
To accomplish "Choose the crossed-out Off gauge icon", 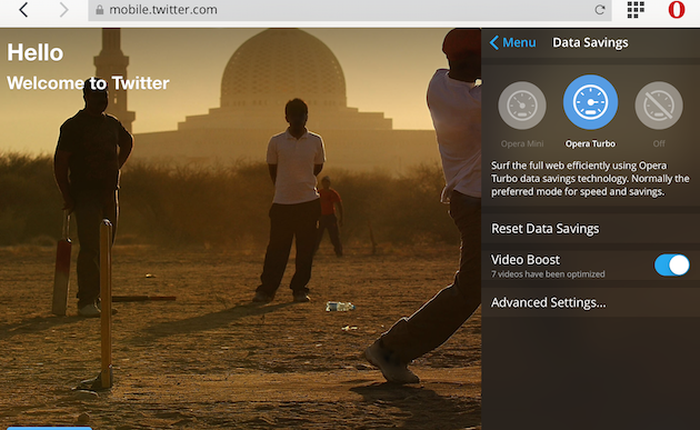I will pos(658,105).
